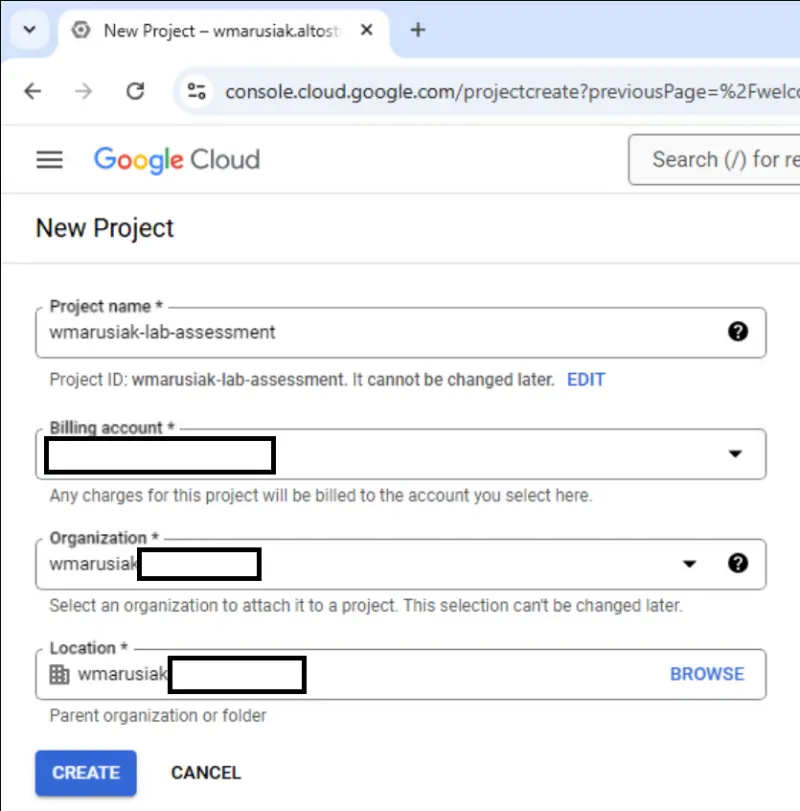Open the Google Cloud navigation menu
This screenshot has height=811, width=800.
pos(49,159)
